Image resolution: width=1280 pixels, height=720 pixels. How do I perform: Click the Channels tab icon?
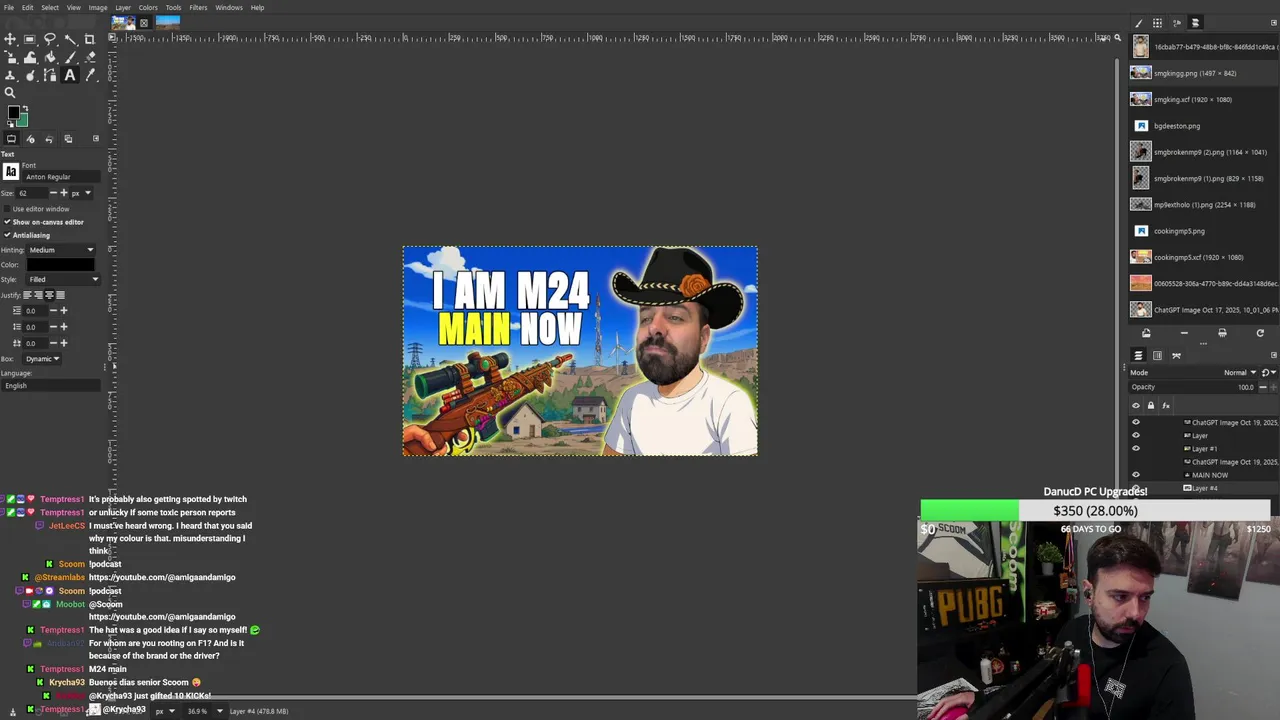pyautogui.click(x=1157, y=355)
